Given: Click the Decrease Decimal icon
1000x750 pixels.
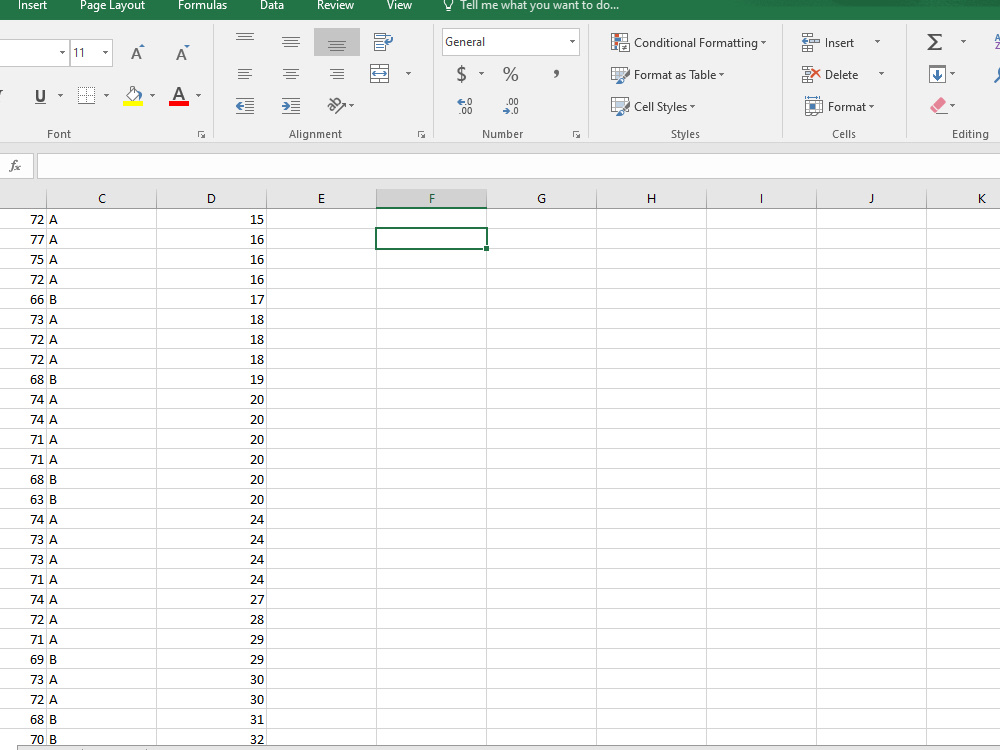Looking at the screenshot, I should click(511, 106).
